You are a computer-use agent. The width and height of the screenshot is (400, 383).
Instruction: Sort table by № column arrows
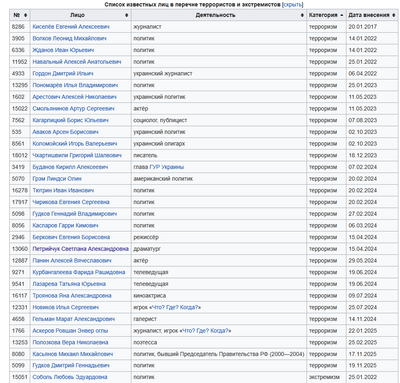(26, 15)
